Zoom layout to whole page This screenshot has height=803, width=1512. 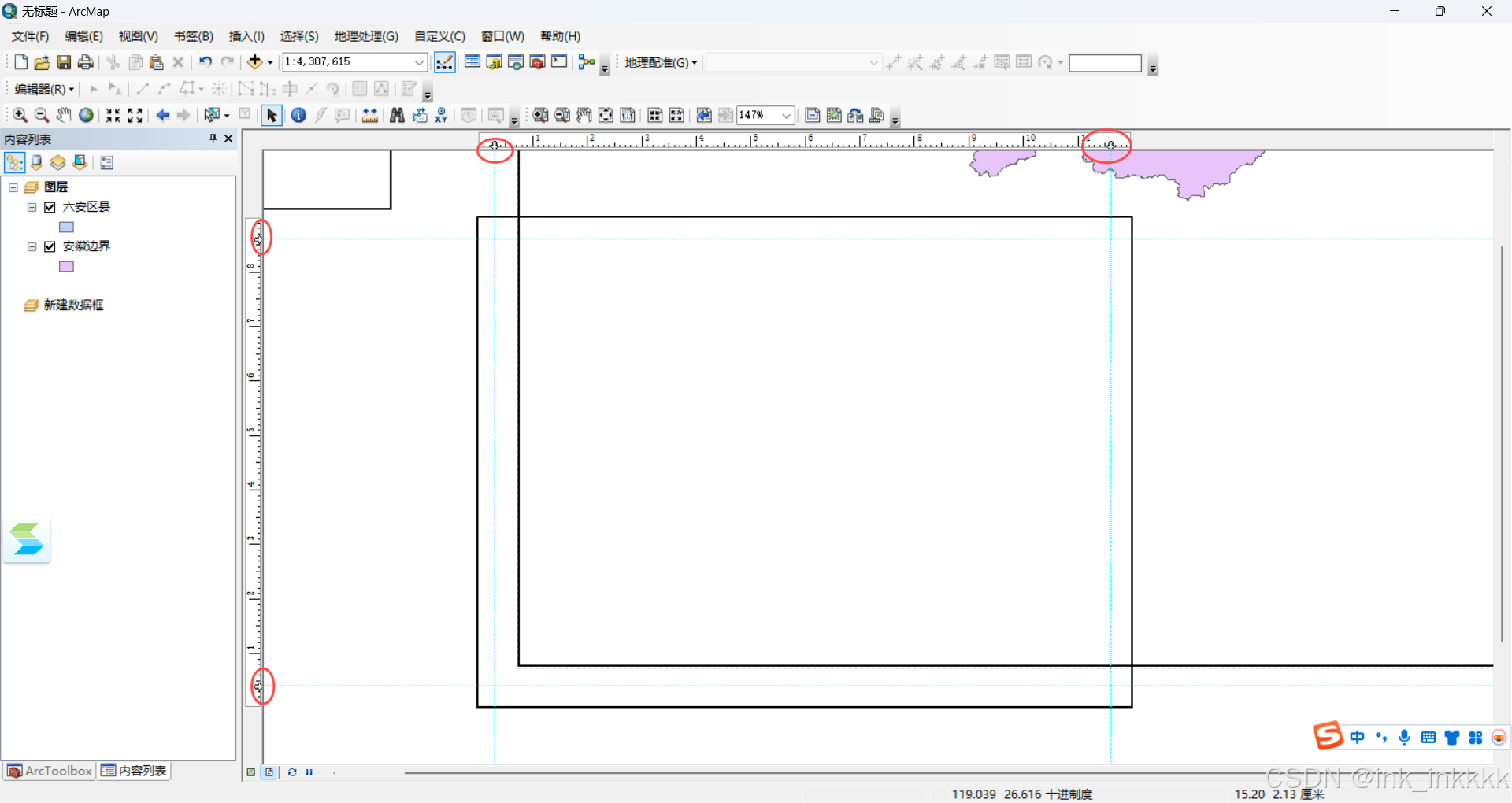pos(606,115)
